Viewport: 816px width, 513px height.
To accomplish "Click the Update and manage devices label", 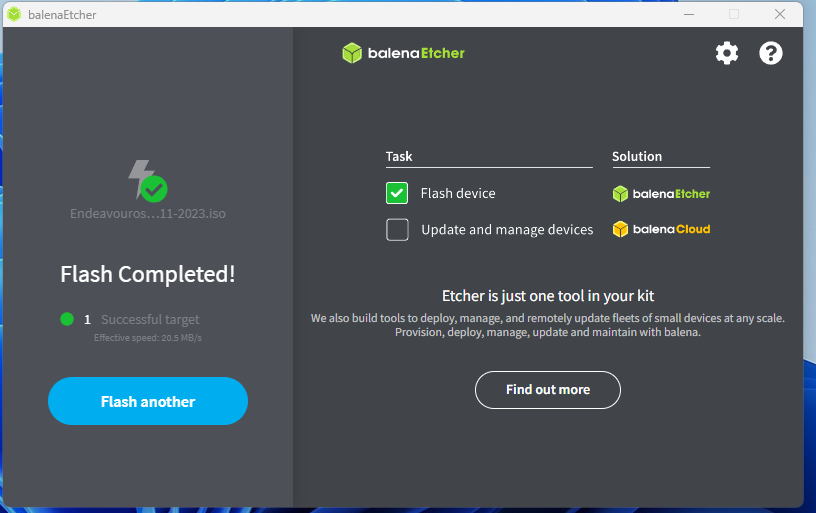I will pos(507,230).
